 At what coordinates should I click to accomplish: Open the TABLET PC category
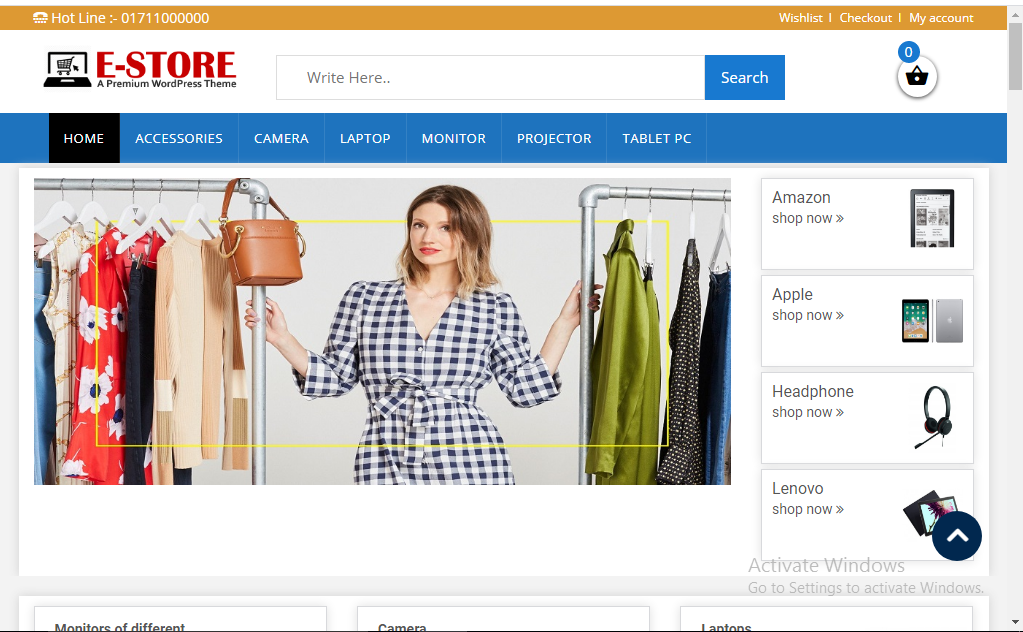point(656,138)
